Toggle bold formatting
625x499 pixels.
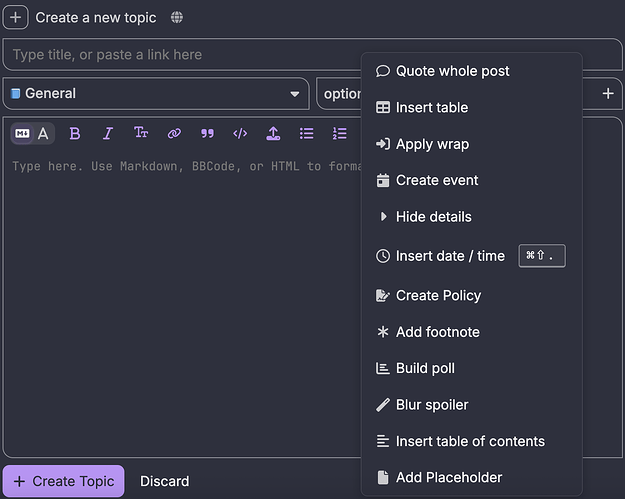[75, 133]
